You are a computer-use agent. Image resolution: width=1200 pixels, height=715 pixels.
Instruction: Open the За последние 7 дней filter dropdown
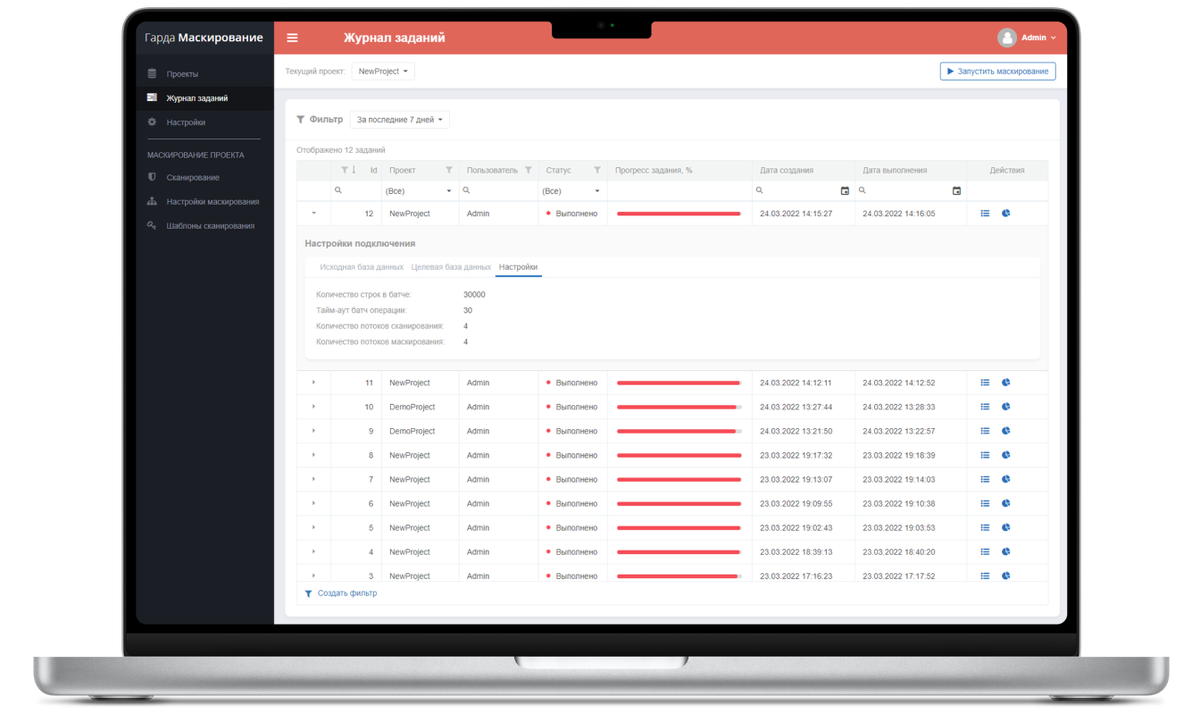399,120
